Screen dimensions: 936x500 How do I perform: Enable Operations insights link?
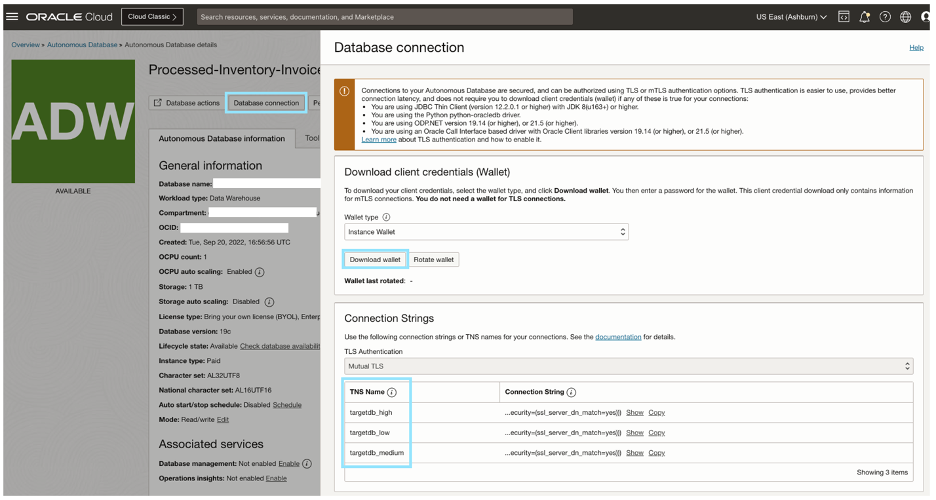tap(276, 479)
